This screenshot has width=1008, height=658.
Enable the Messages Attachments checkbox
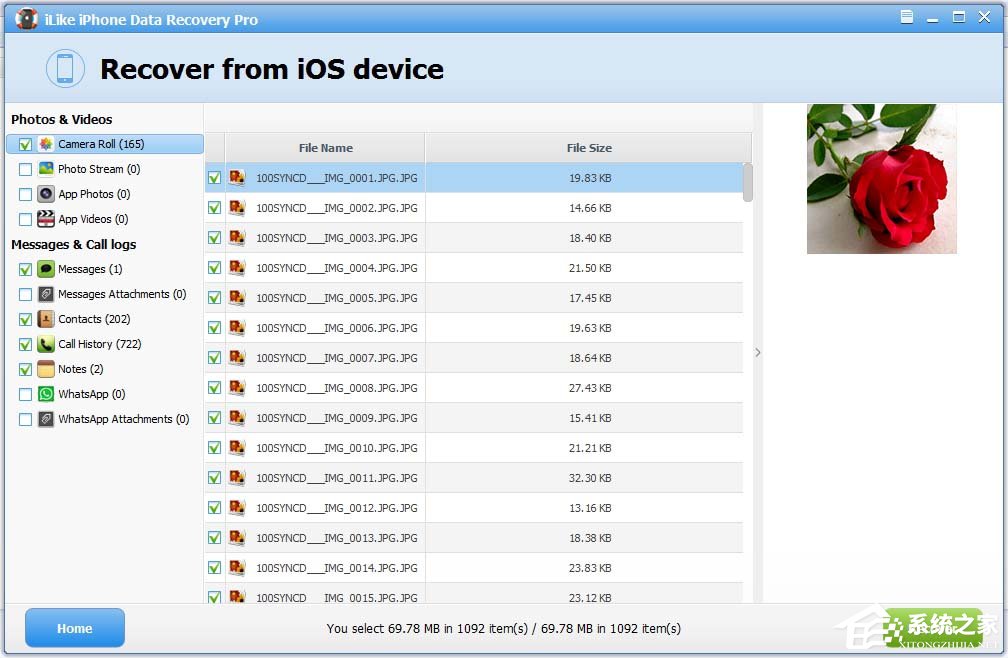click(x=25, y=294)
